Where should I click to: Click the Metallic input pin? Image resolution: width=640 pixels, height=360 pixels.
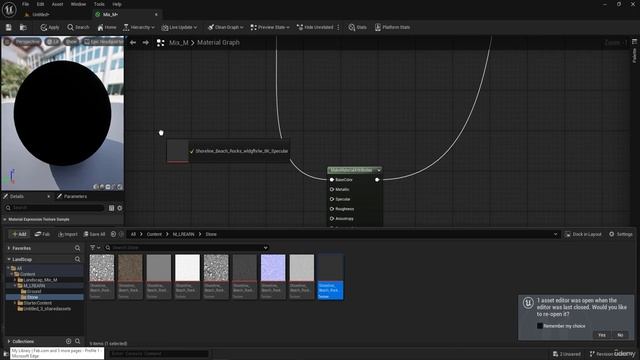tap(332, 189)
